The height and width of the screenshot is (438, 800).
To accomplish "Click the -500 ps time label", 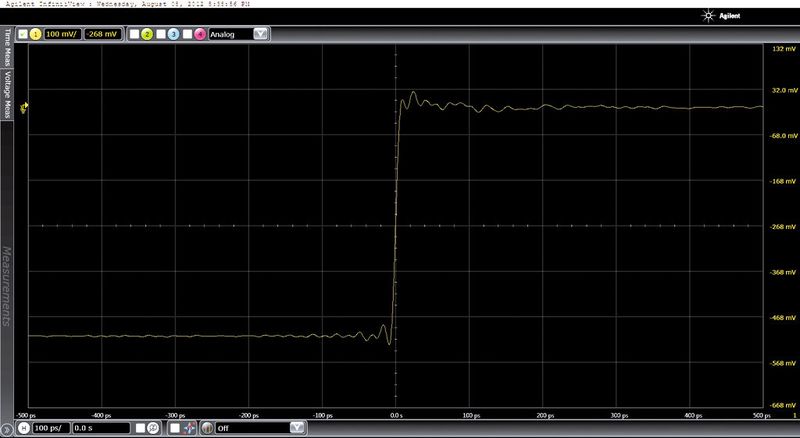I will pos(28,416).
